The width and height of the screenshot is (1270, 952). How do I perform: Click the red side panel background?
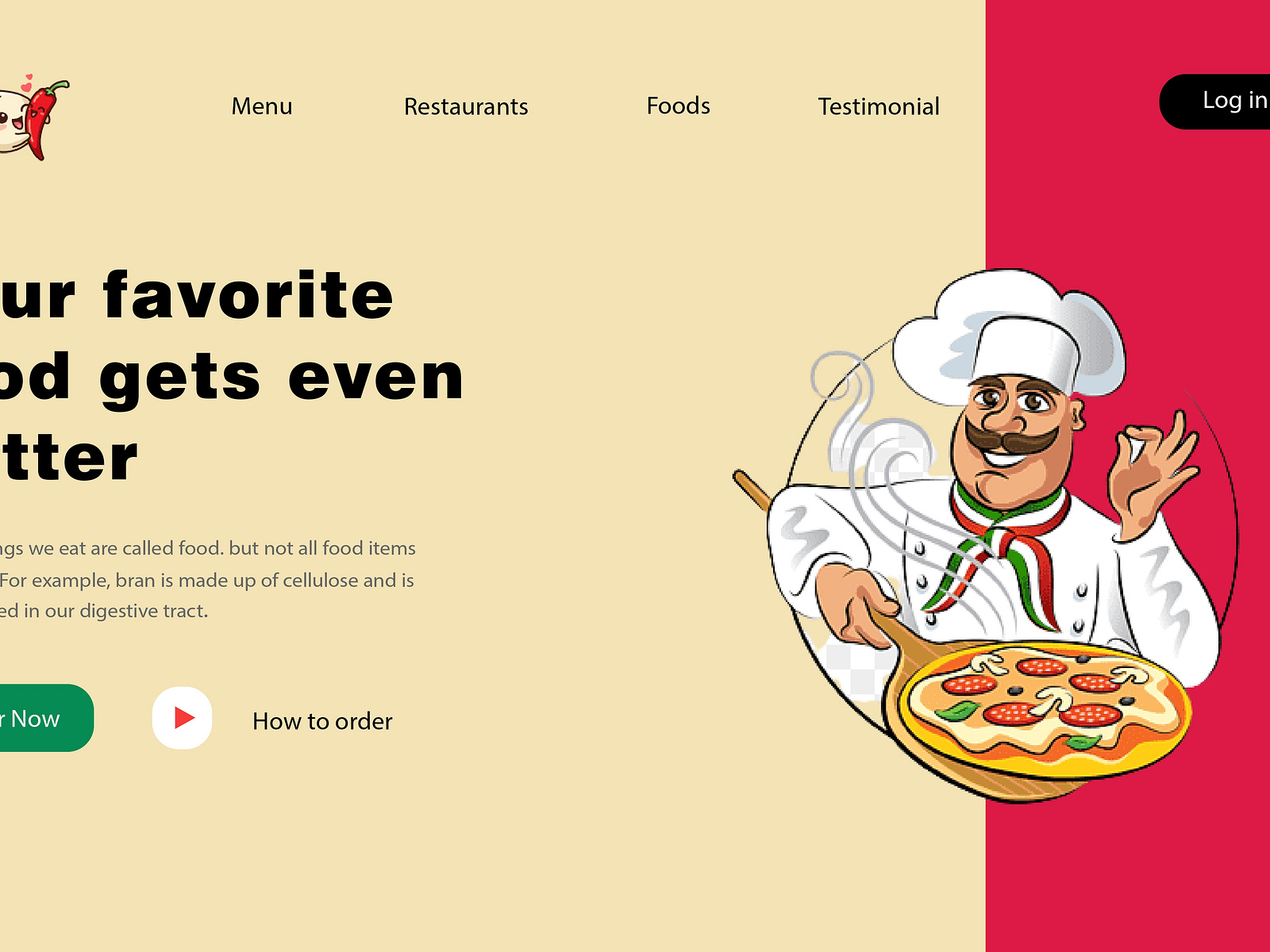point(1127,873)
